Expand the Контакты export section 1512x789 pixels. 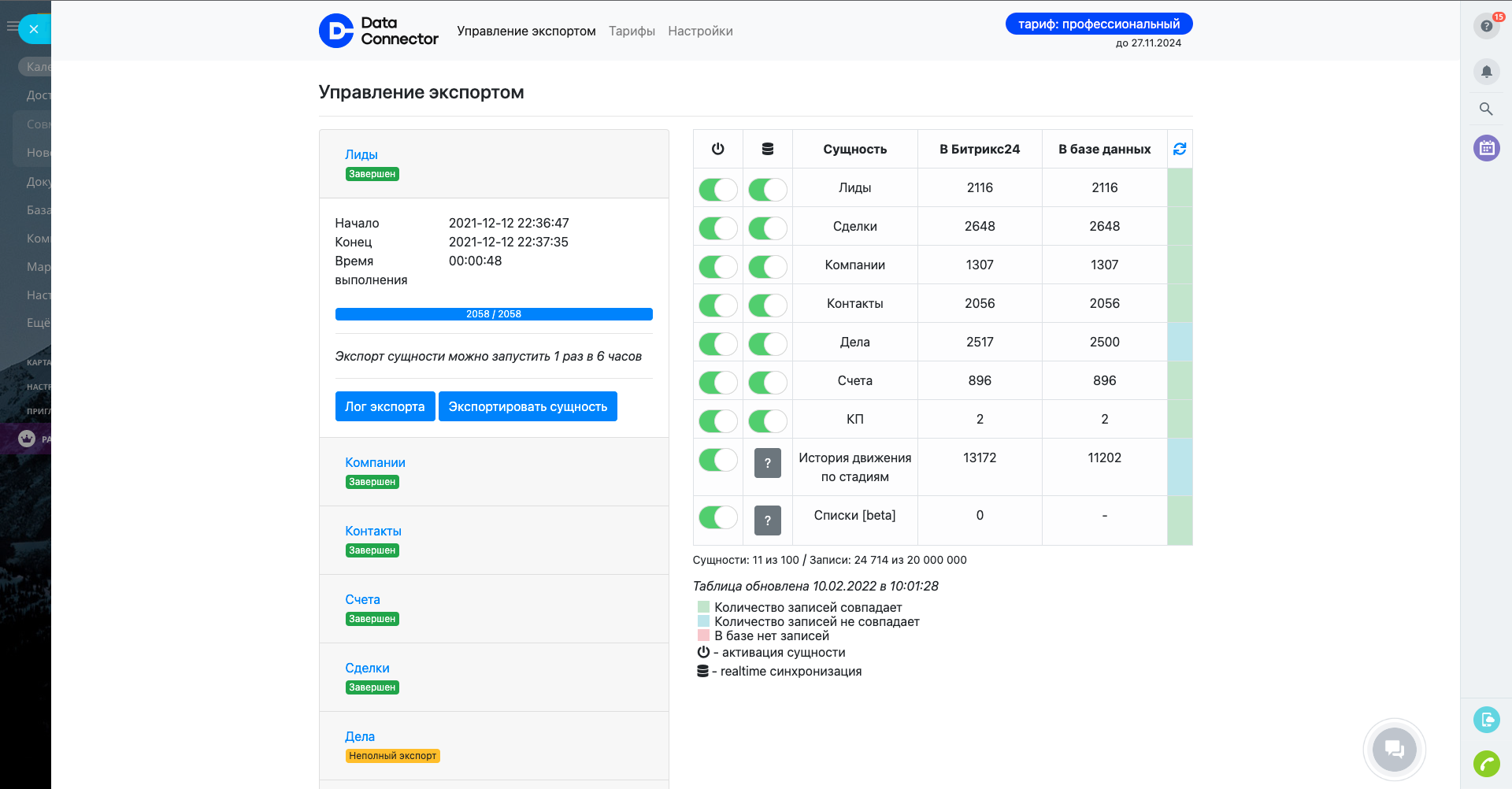pyautogui.click(x=373, y=531)
